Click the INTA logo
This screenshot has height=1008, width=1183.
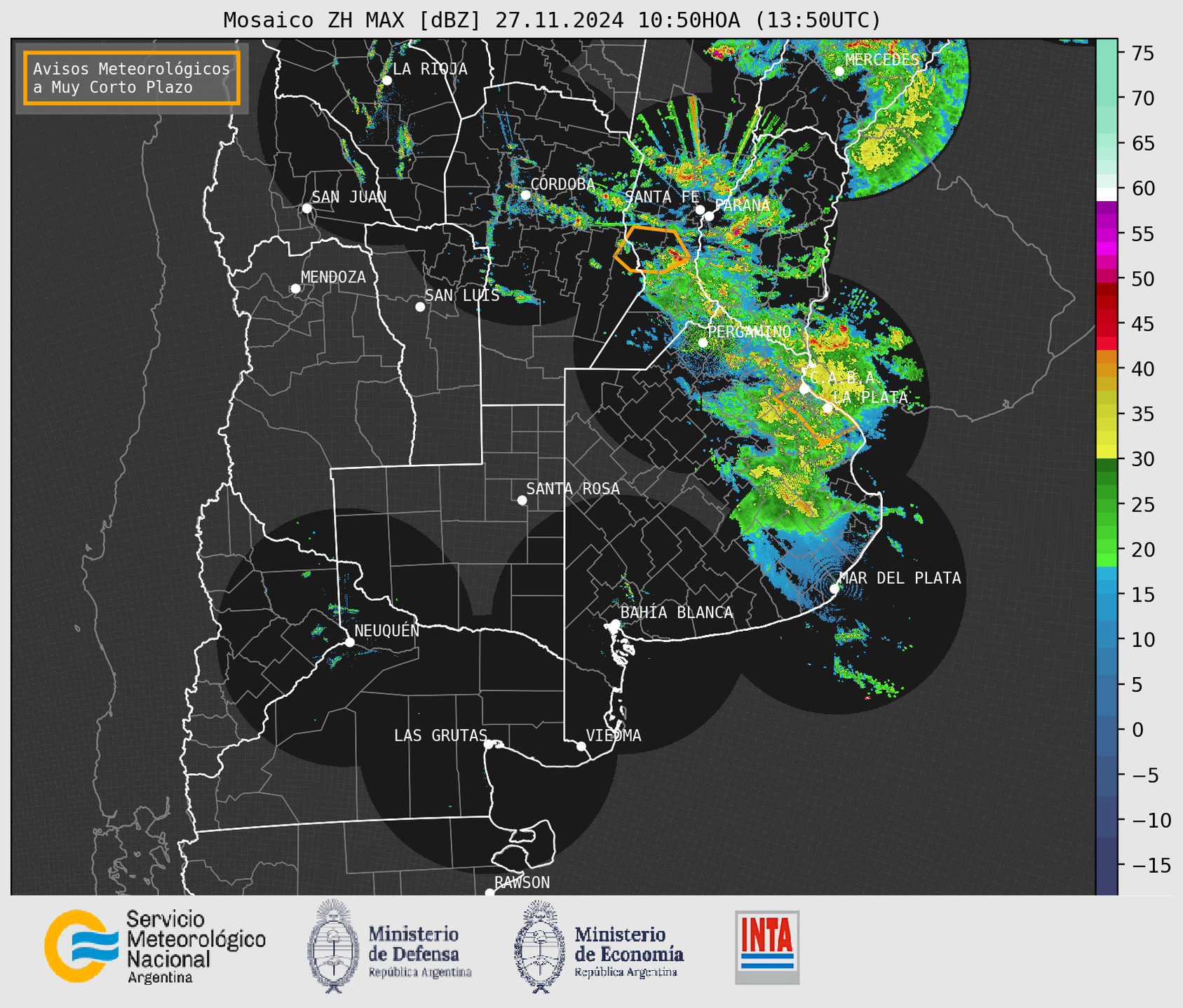point(767,947)
